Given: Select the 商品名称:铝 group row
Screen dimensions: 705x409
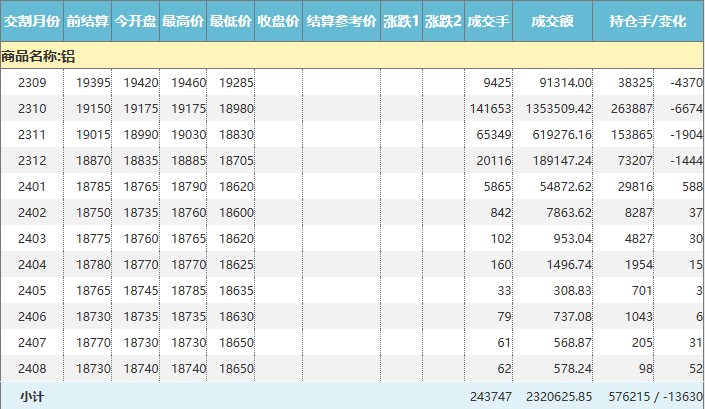Looking at the screenshot, I should pos(40,56).
